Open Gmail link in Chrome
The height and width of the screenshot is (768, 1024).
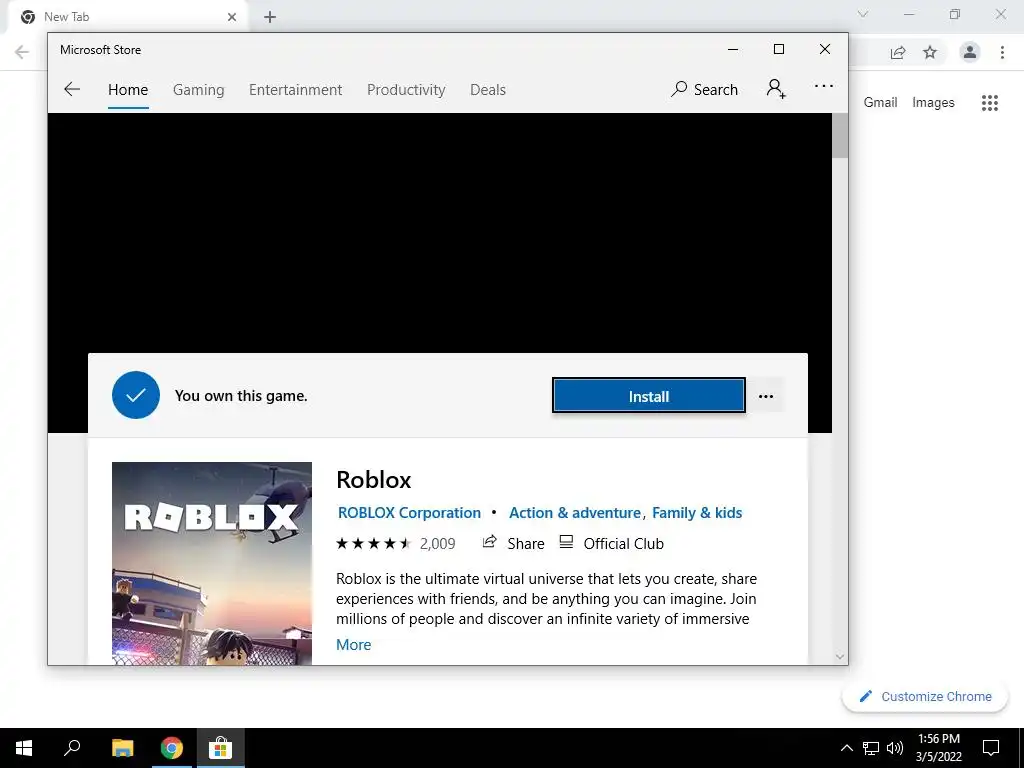(880, 103)
